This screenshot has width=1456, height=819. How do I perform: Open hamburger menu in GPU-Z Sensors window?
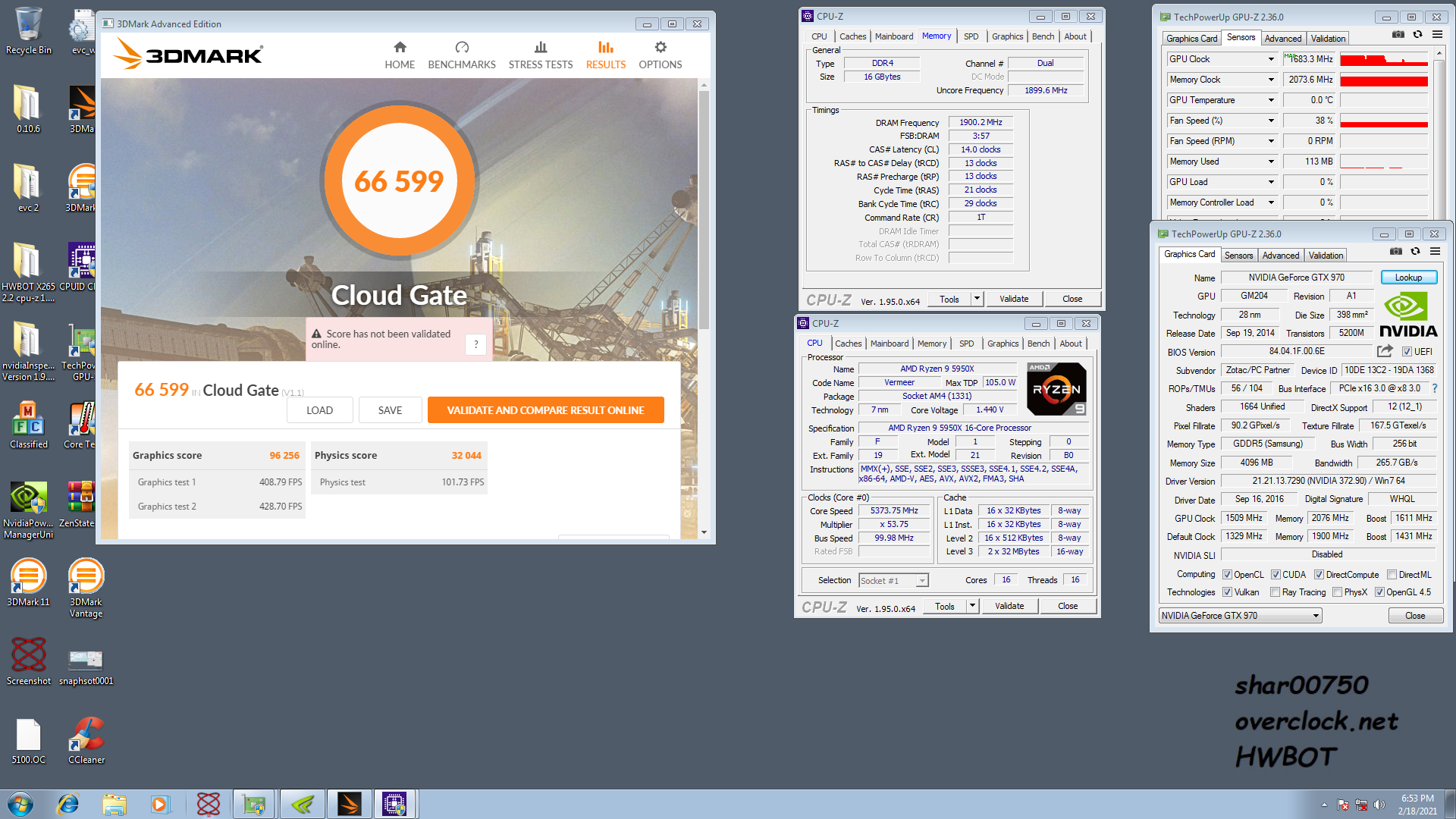point(1437,34)
